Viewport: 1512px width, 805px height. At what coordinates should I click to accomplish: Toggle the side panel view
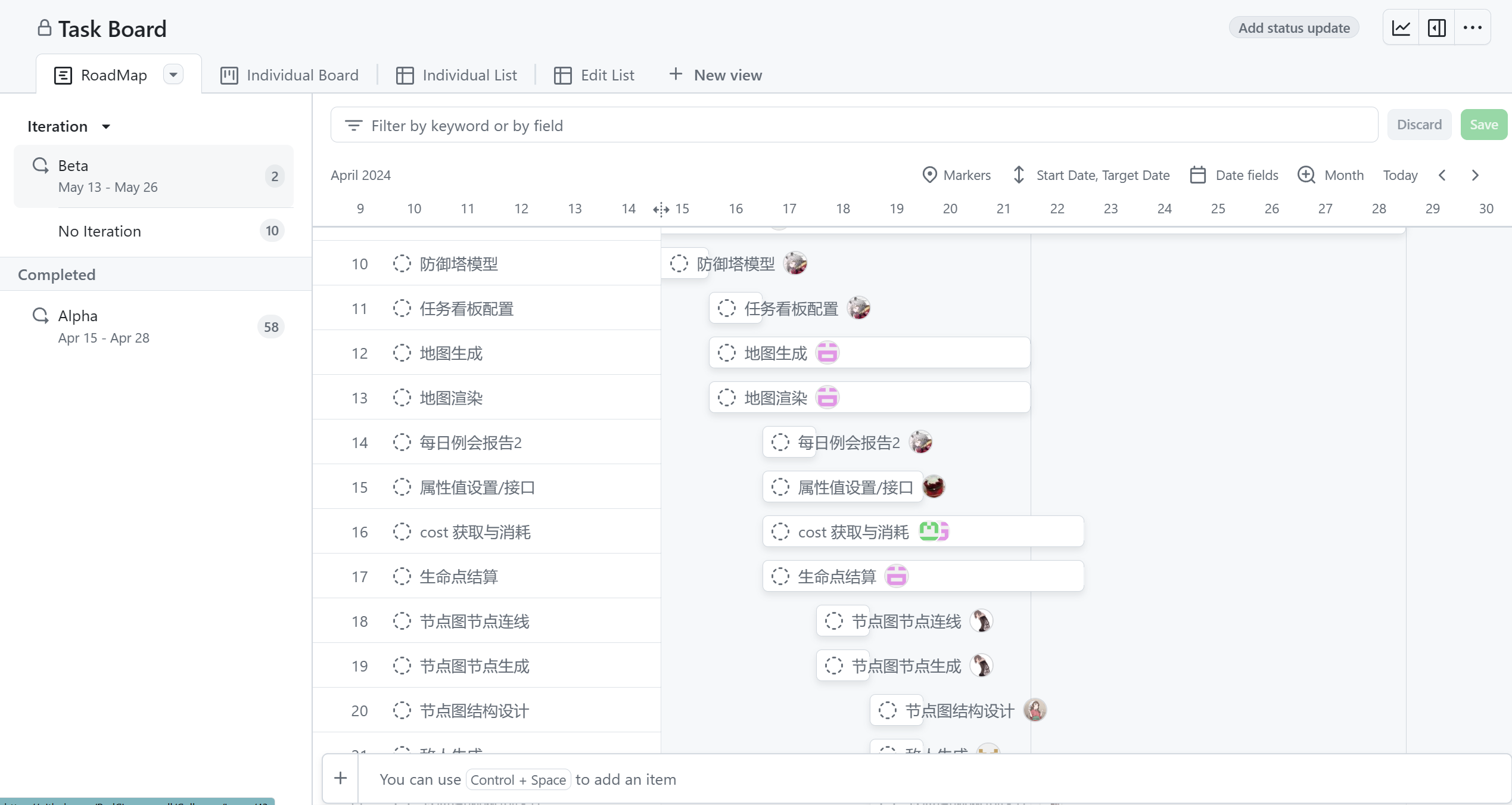coord(1438,27)
